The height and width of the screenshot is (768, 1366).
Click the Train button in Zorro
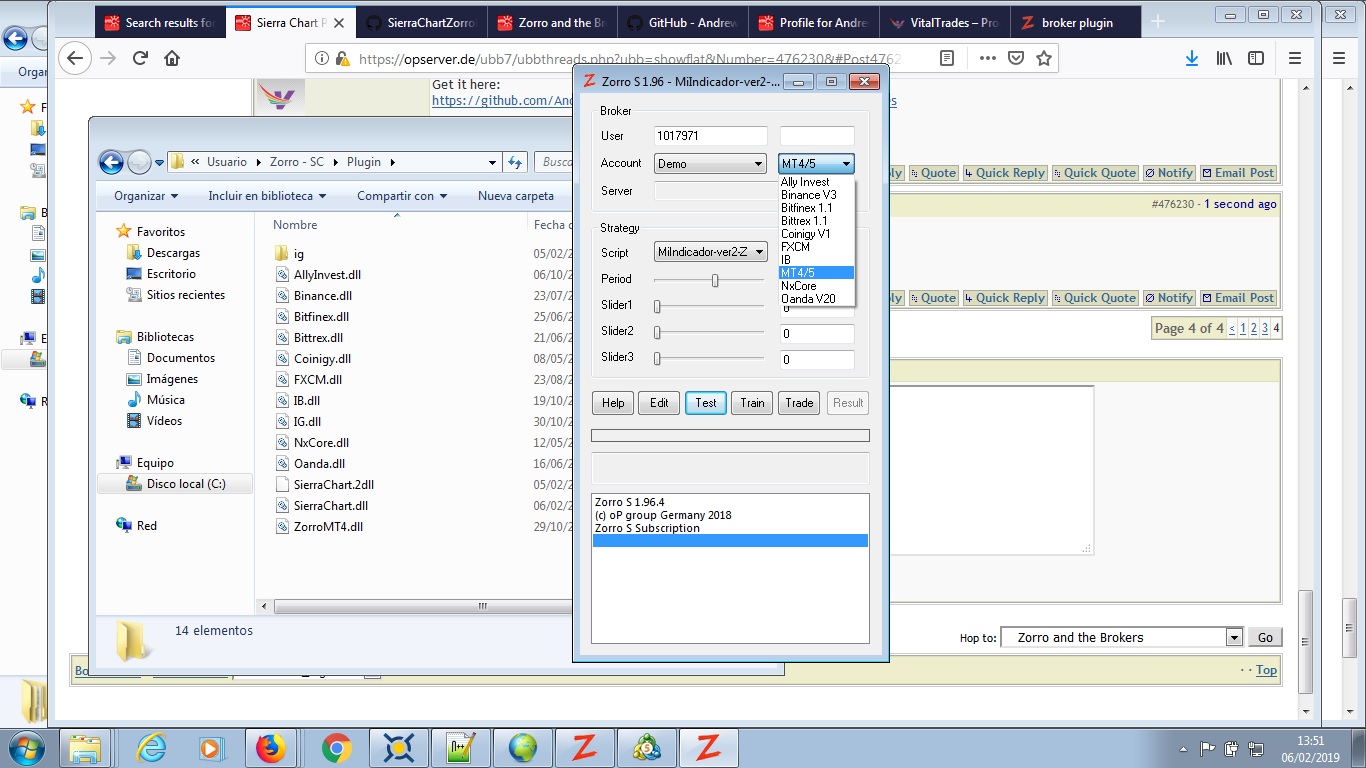(752, 403)
